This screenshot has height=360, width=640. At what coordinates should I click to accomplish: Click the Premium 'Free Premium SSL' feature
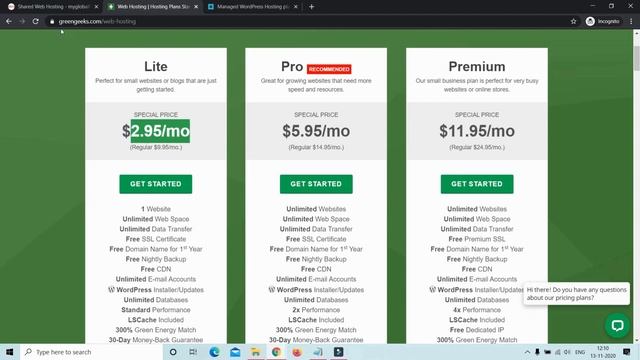pyautogui.click(x=477, y=239)
